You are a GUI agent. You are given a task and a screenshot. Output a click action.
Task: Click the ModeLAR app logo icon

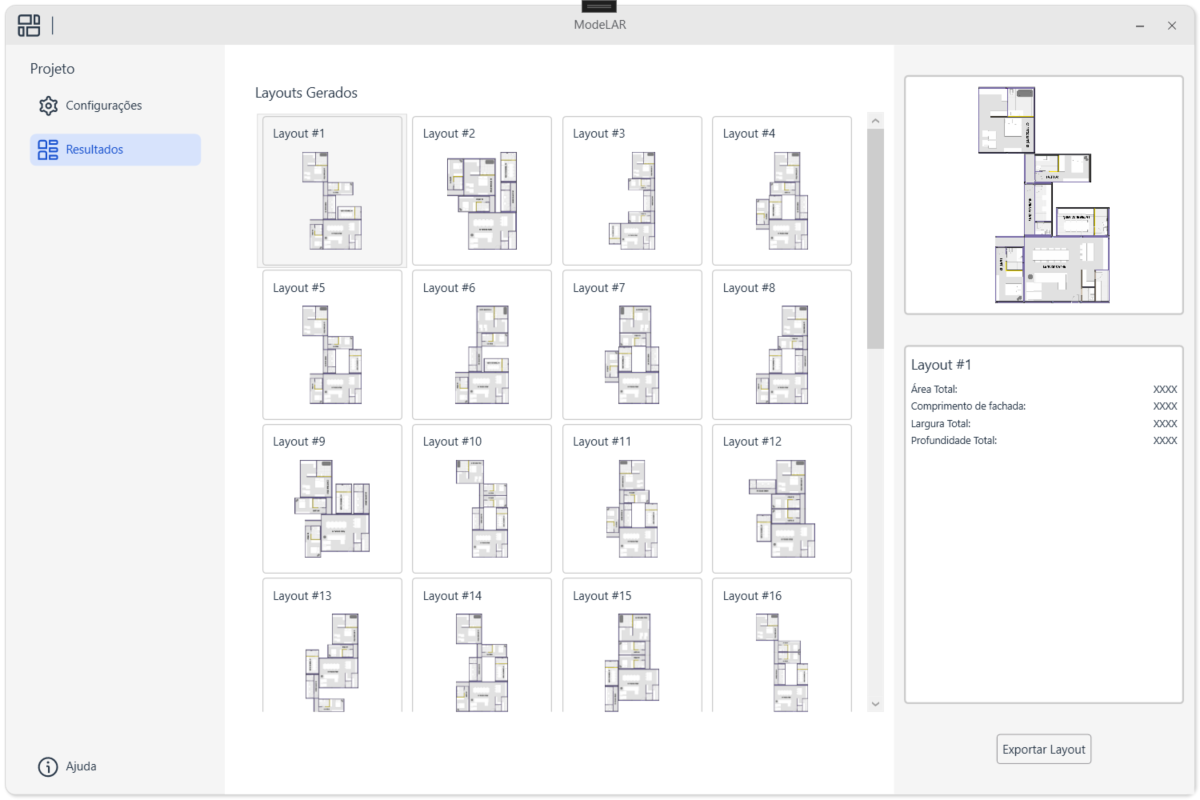[x=29, y=26]
